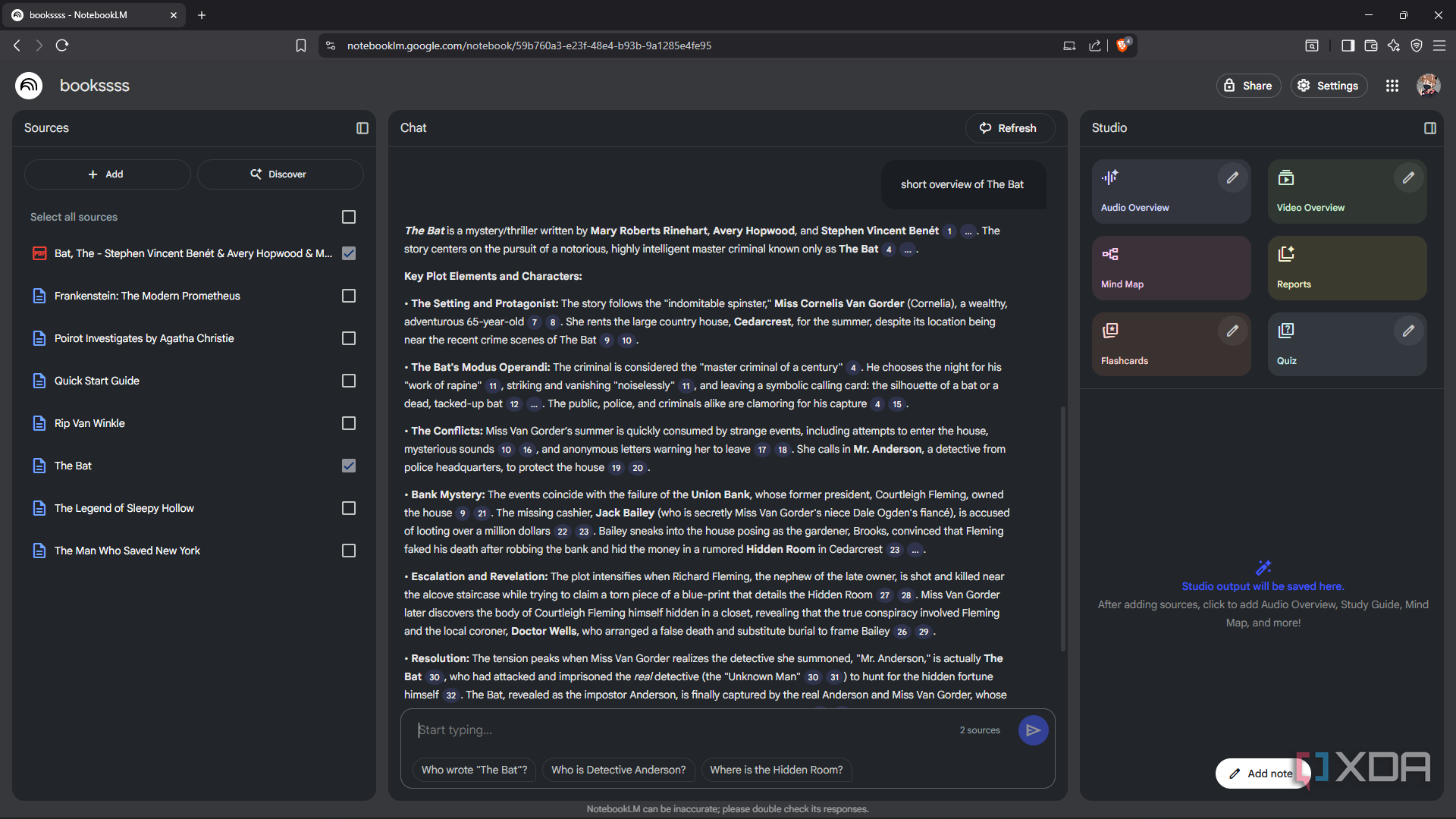The height and width of the screenshot is (819, 1456).
Task: Check Select all sources box
Action: click(x=349, y=217)
